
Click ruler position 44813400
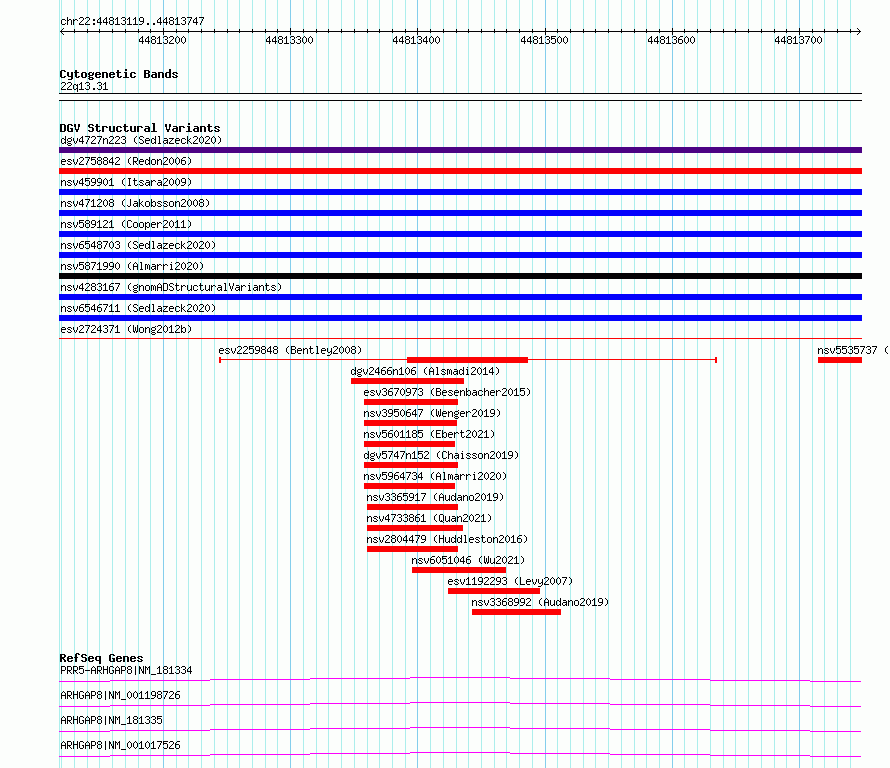point(417,40)
